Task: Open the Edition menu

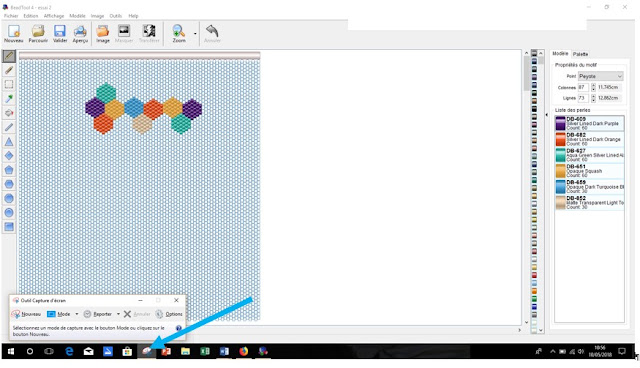Action: click(x=31, y=16)
